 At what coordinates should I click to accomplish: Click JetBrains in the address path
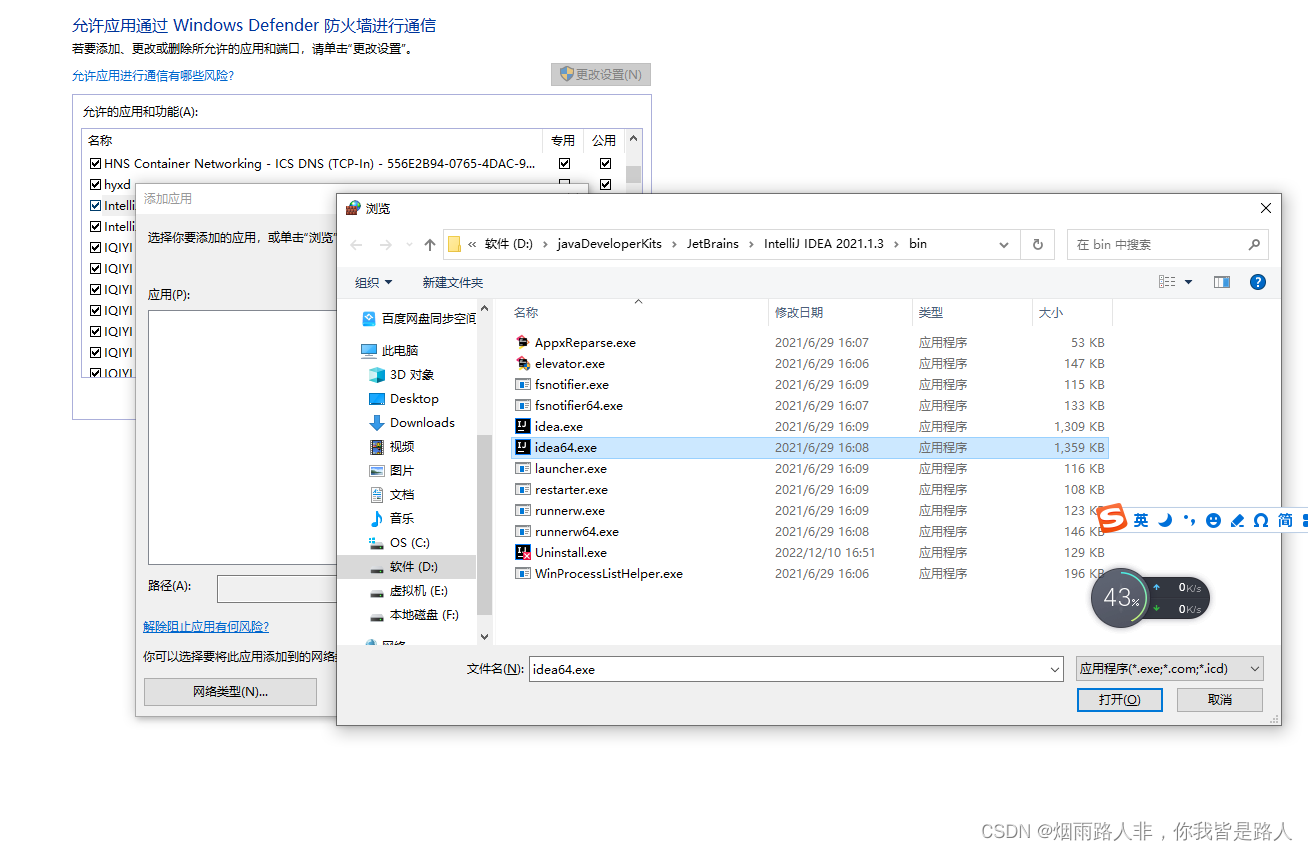[712, 244]
